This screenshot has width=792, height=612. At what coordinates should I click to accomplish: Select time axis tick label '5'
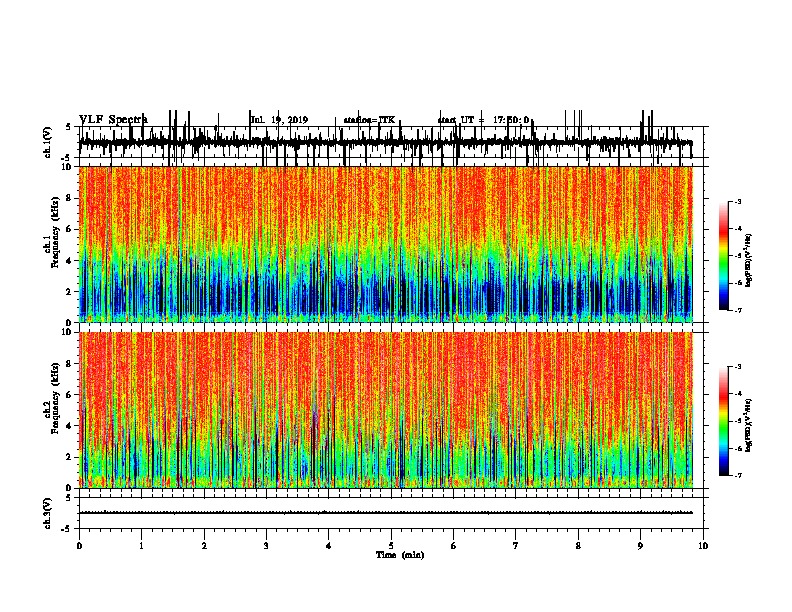pyautogui.click(x=391, y=546)
